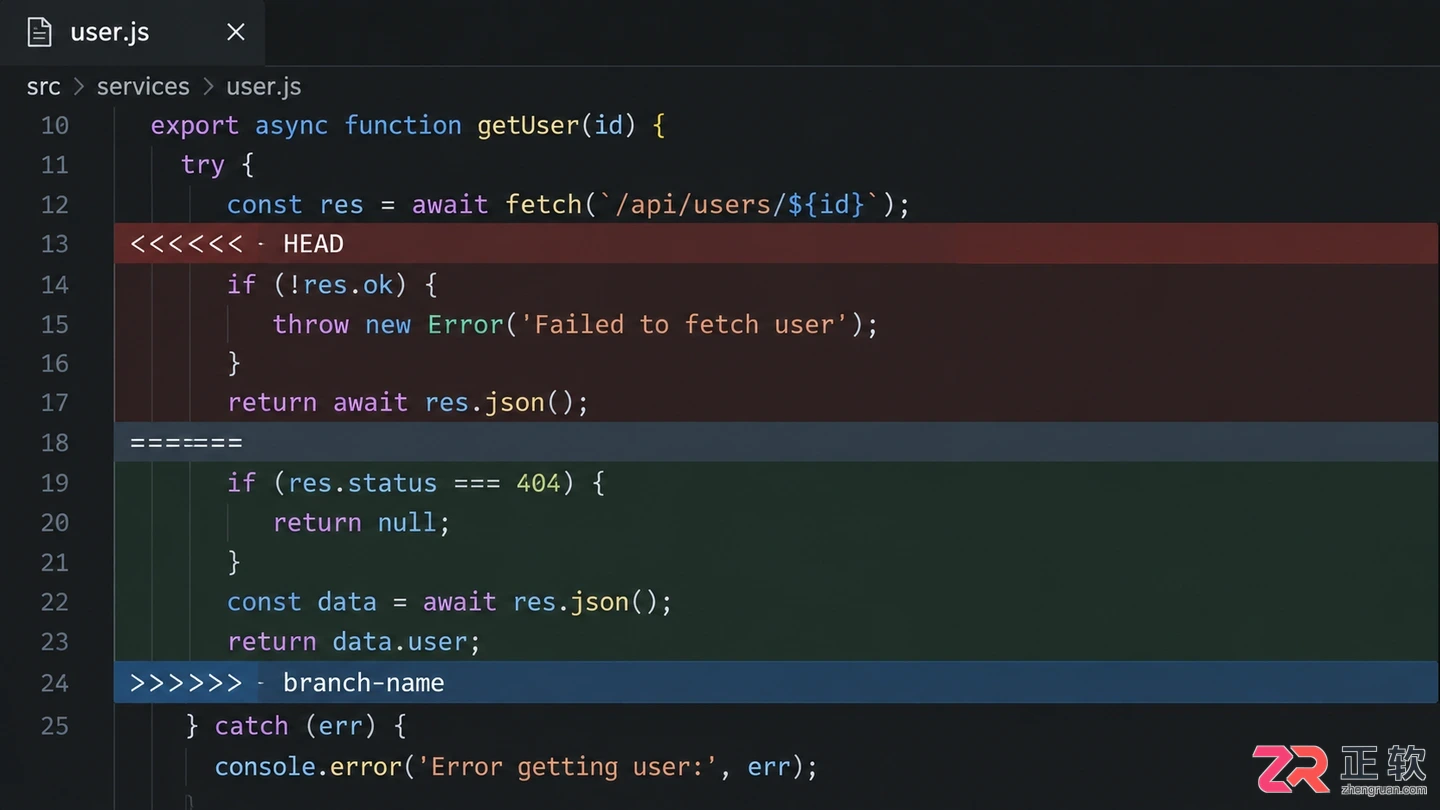Click line number 24 in the gutter
Screen dimensions: 1440x810
coord(55,683)
